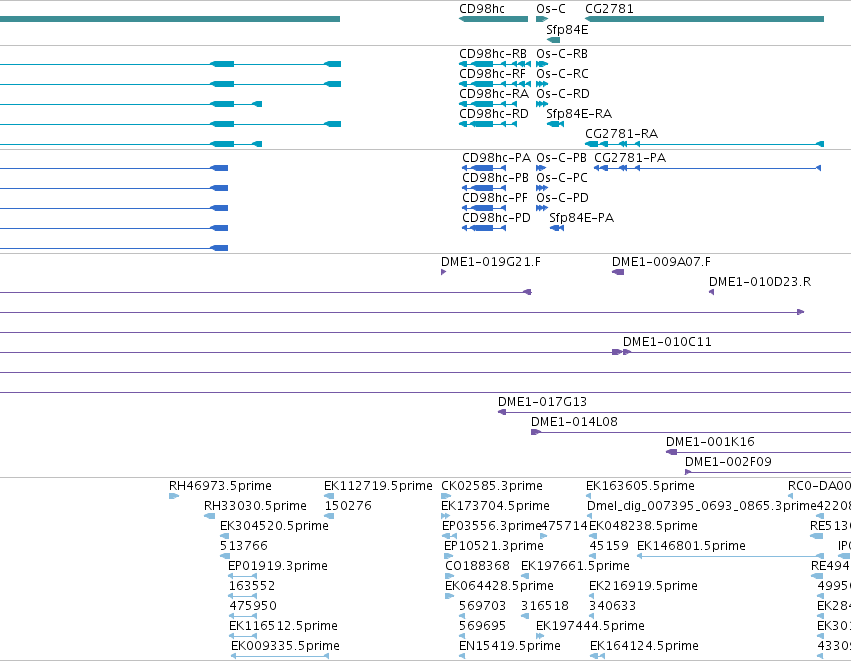The width and height of the screenshot is (851, 661).
Task: Select the CO188368 feature label
Action: tap(478, 566)
